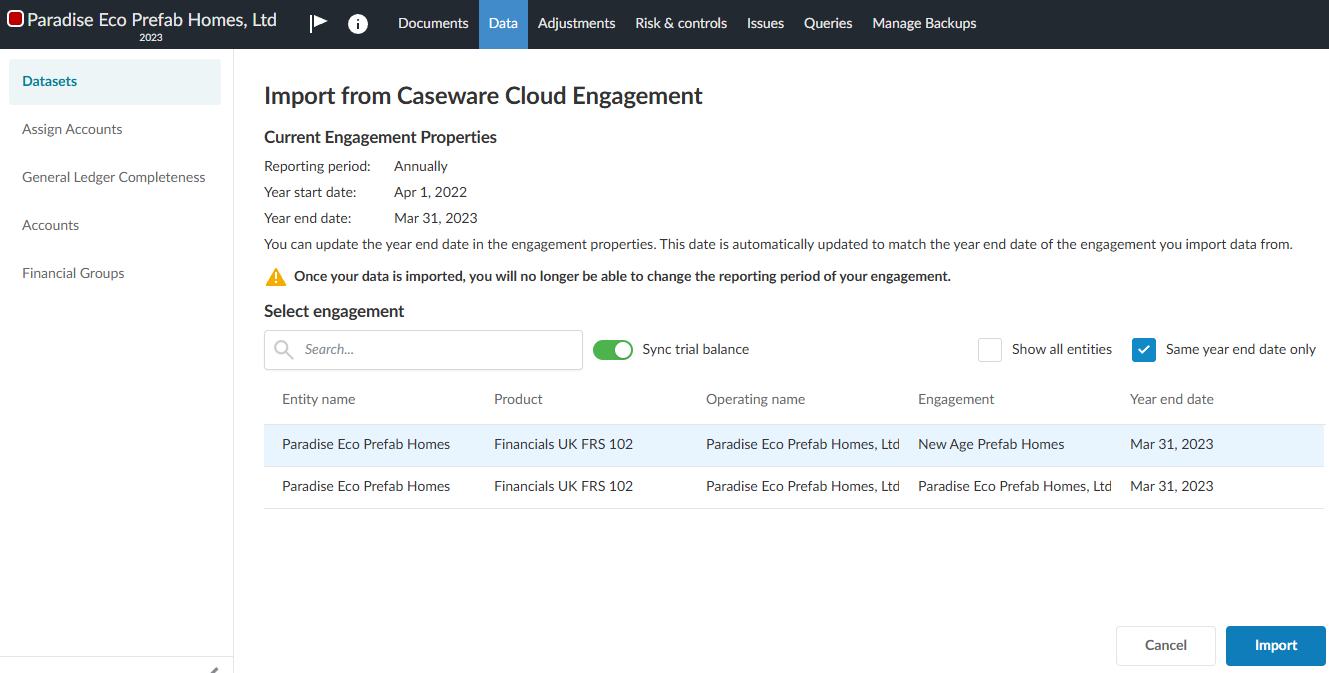Click the Product column header
This screenshot has height=673, width=1329.
tap(518, 399)
